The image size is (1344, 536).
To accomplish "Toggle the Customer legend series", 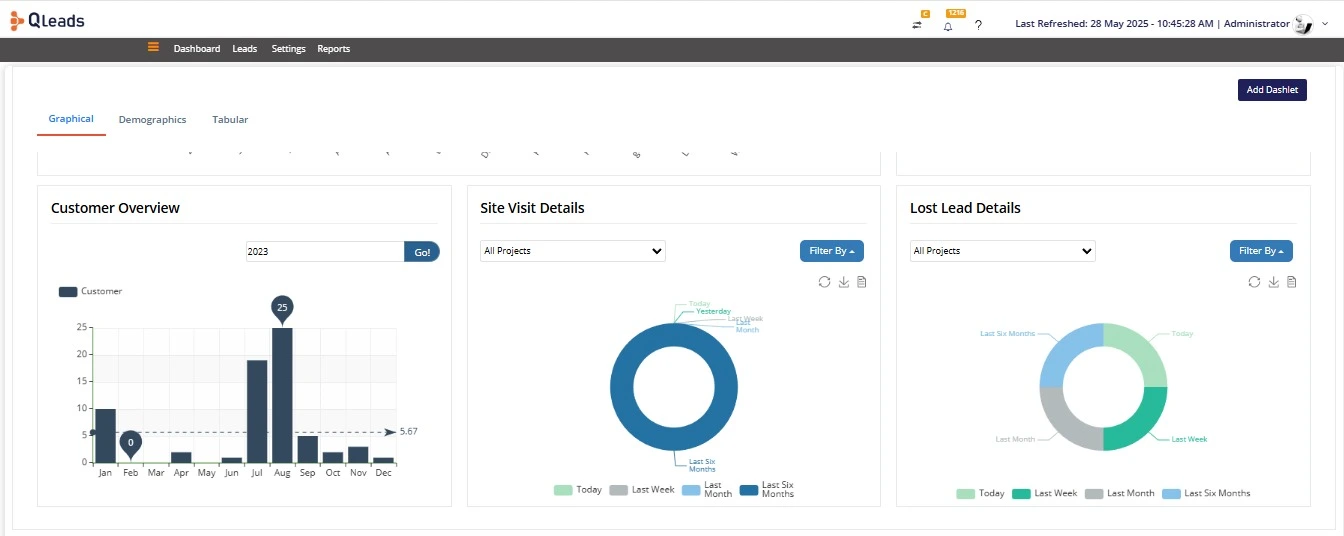I will coord(91,291).
